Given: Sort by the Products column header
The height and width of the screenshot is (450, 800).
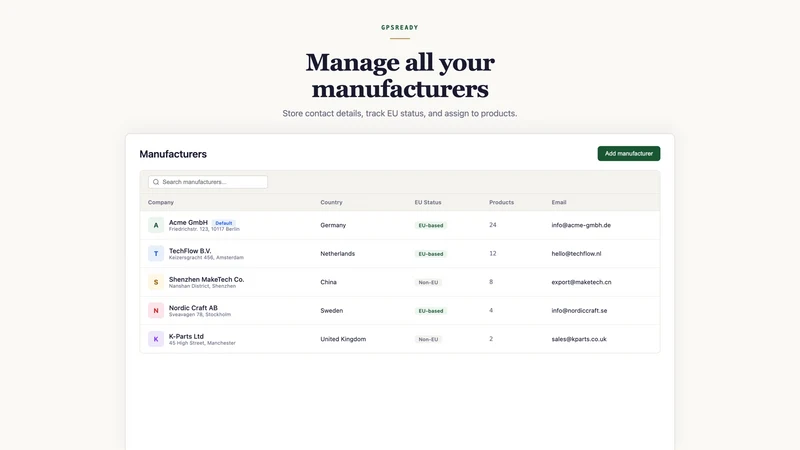Looking at the screenshot, I should click(x=502, y=202).
